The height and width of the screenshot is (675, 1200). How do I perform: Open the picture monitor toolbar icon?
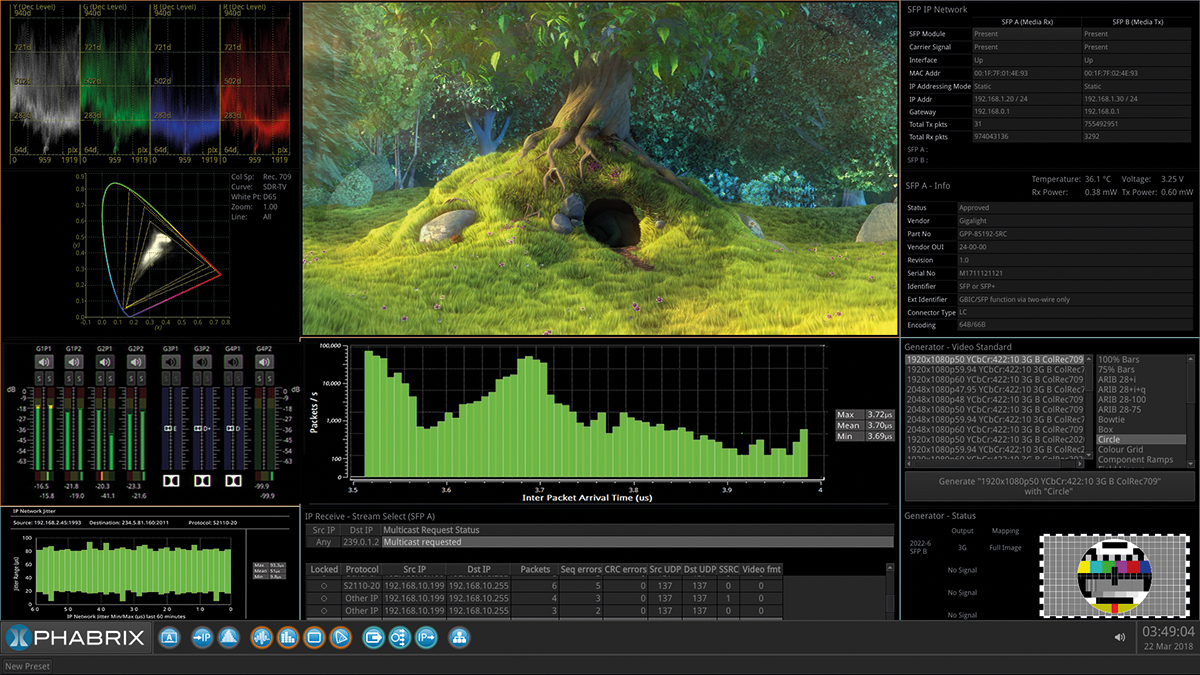(x=313, y=636)
